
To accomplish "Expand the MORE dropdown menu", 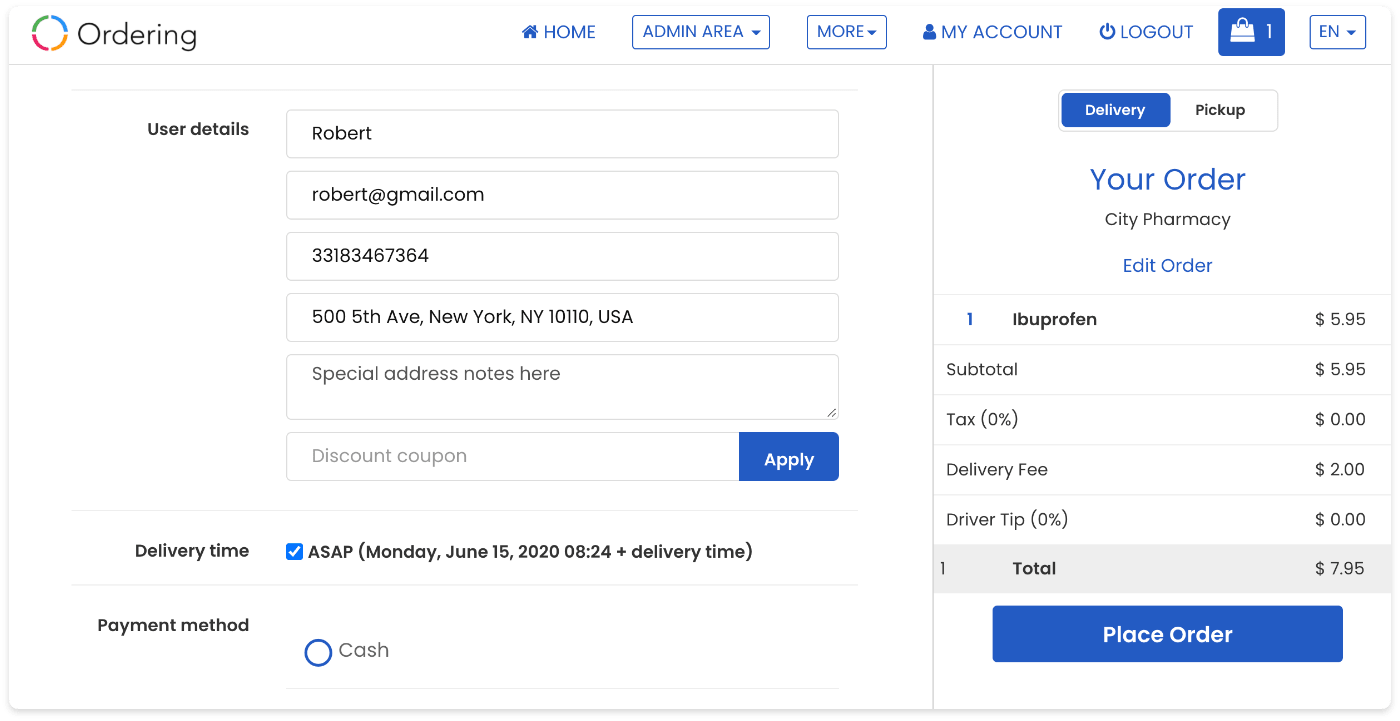I will click(x=847, y=32).
